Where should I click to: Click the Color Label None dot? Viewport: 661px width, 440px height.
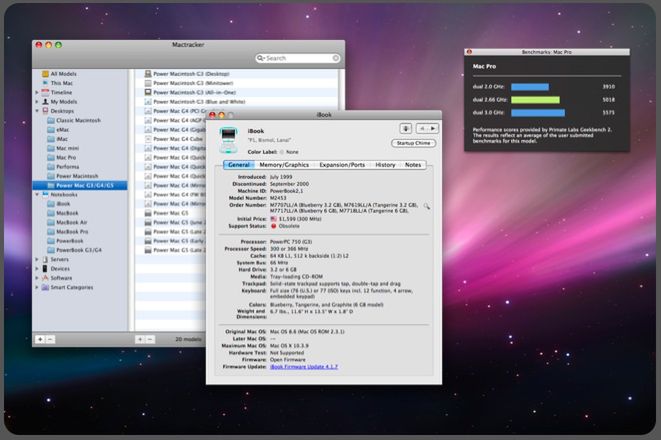click(x=282, y=152)
